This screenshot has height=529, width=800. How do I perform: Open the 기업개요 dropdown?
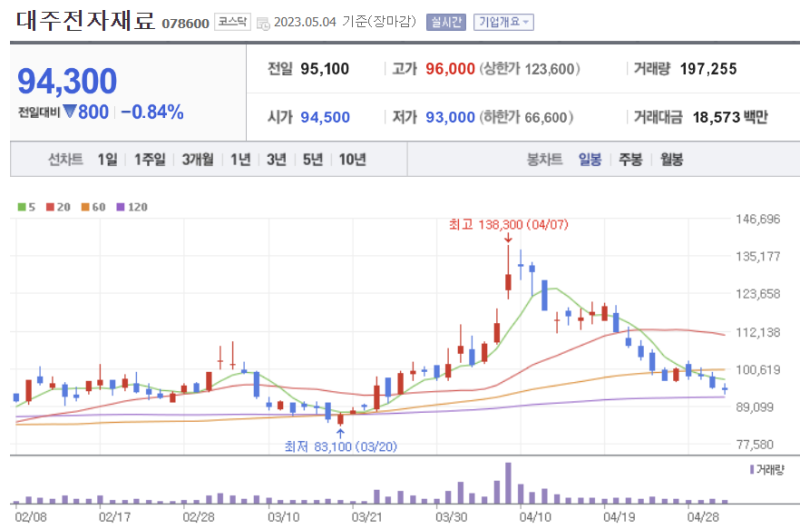pos(503,22)
